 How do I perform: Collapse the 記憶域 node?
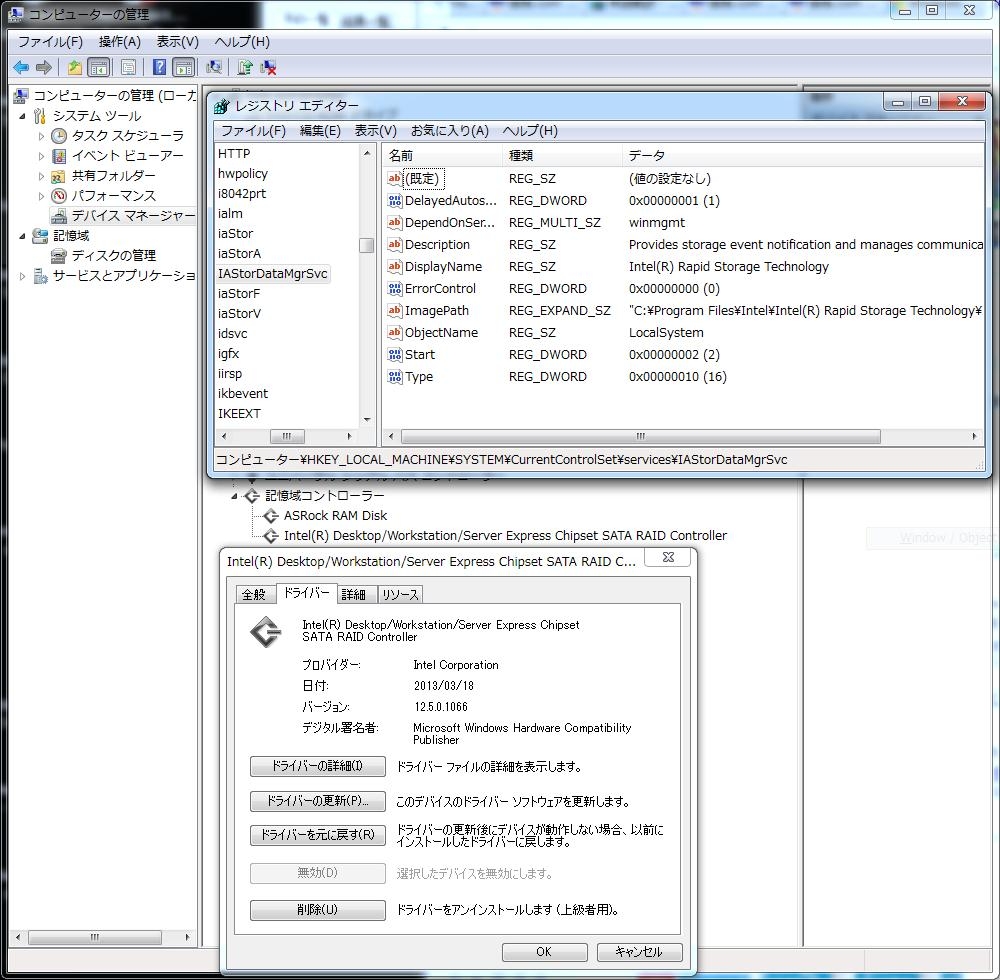point(22,236)
